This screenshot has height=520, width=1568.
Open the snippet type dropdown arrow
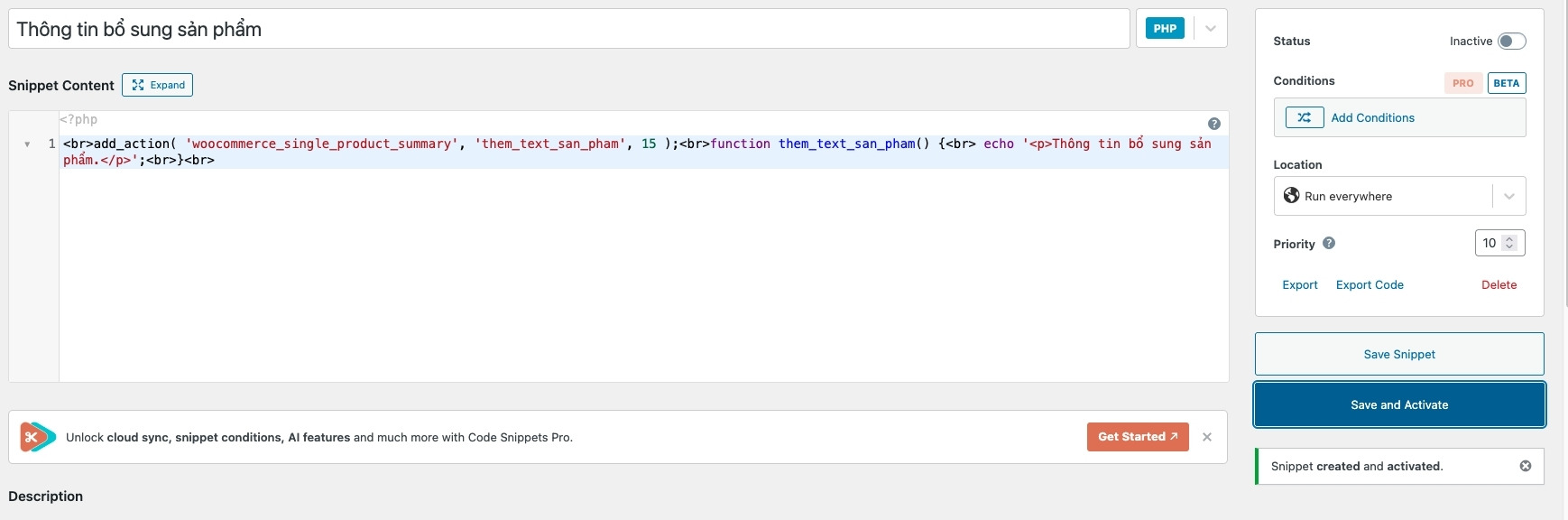(1211, 29)
